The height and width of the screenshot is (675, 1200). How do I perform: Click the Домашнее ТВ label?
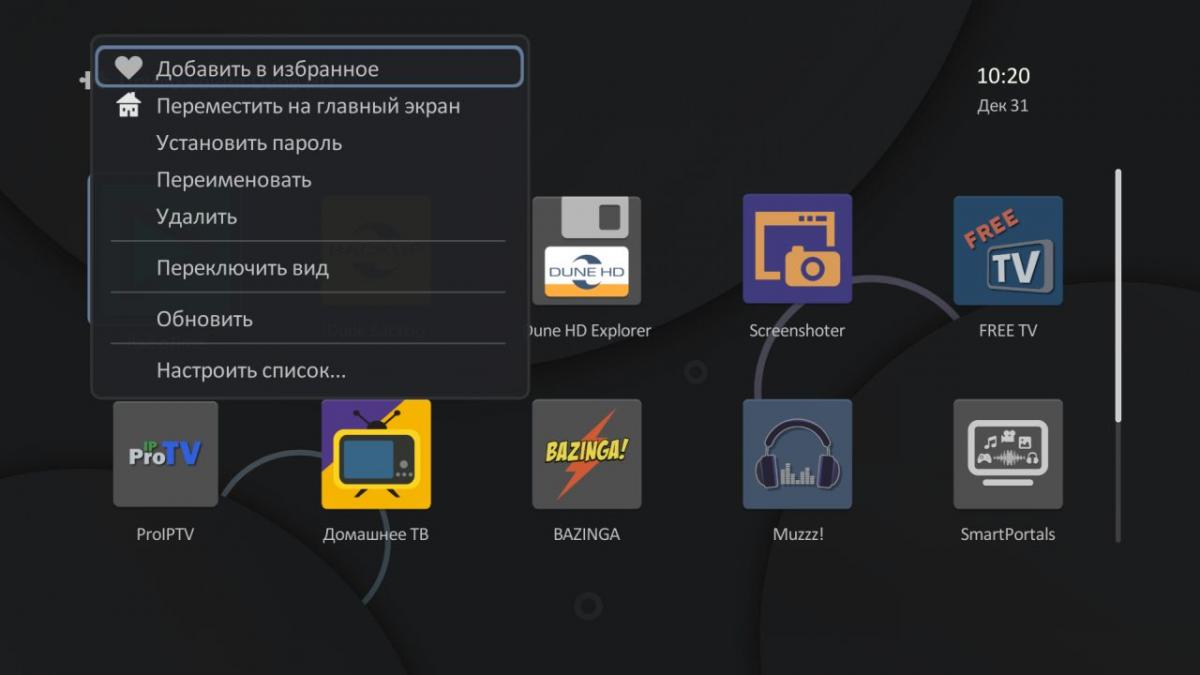[375, 534]
